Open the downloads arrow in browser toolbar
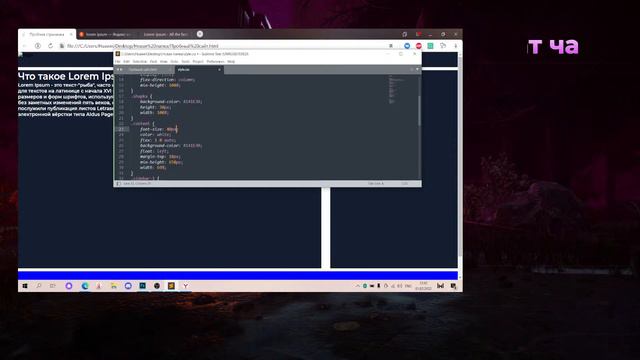The height and width of the screenshot is (360, 640). click(456, 46)
